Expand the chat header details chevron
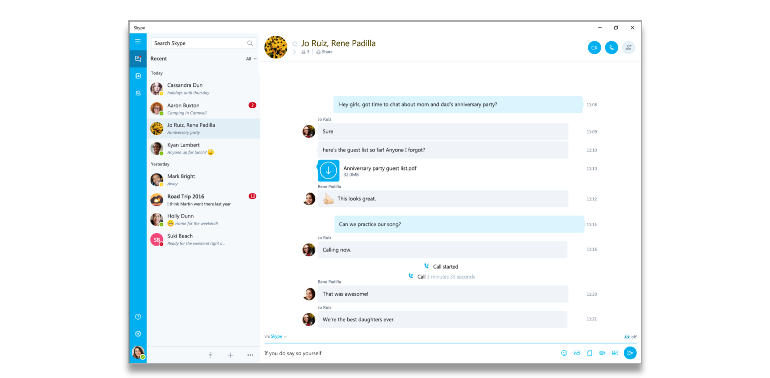Screen dimensions: 770x378 click(x=295, y=52)
